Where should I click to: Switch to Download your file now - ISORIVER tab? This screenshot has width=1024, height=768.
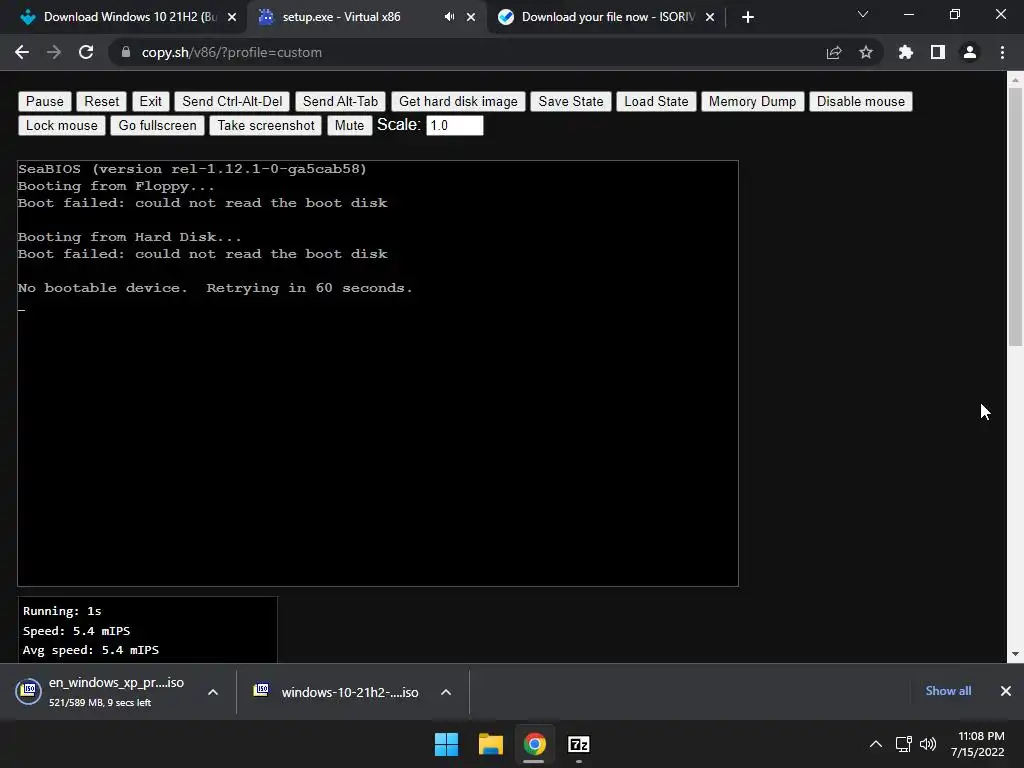coord(607,17)
